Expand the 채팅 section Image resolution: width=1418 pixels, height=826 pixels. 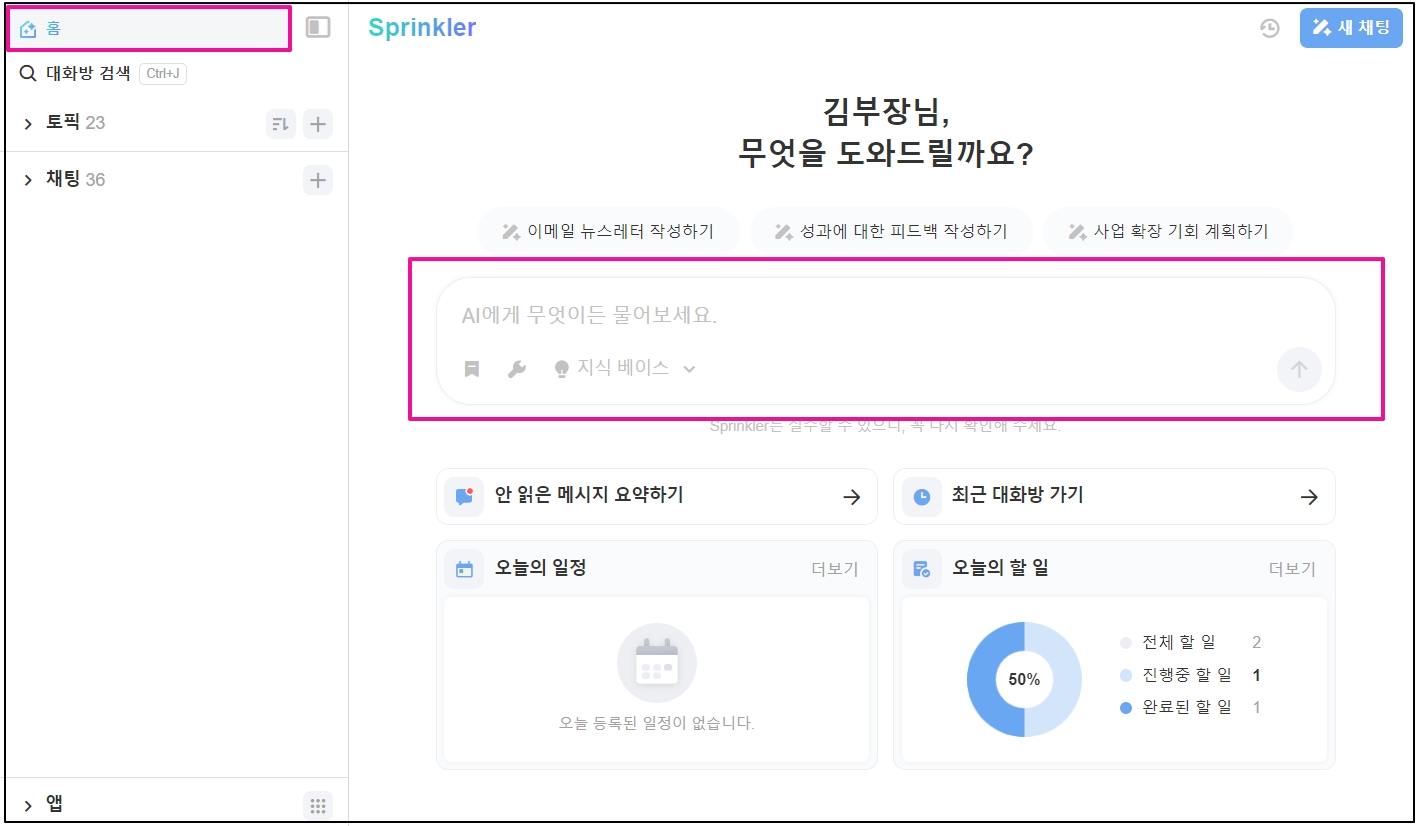pos(28,181)
